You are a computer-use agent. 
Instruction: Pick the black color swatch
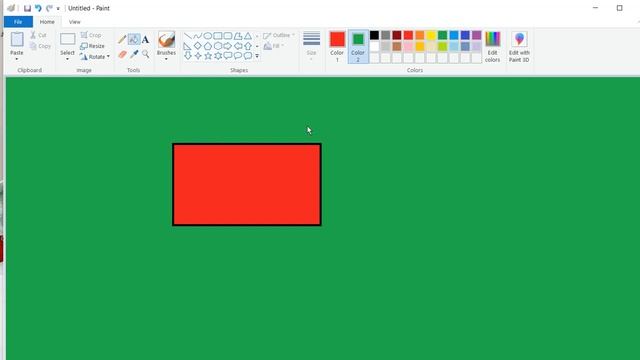pyautogui.click(x=374, y=36)
